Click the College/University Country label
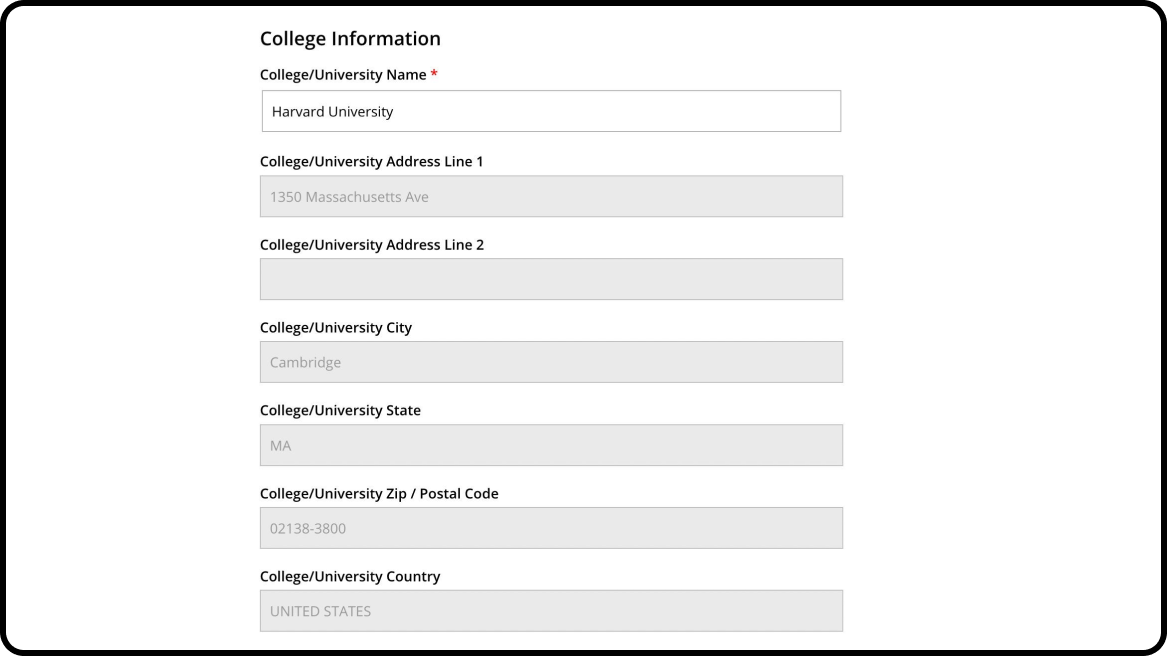The height and width of the screenshot is (656, 1167). coord(350,576)
